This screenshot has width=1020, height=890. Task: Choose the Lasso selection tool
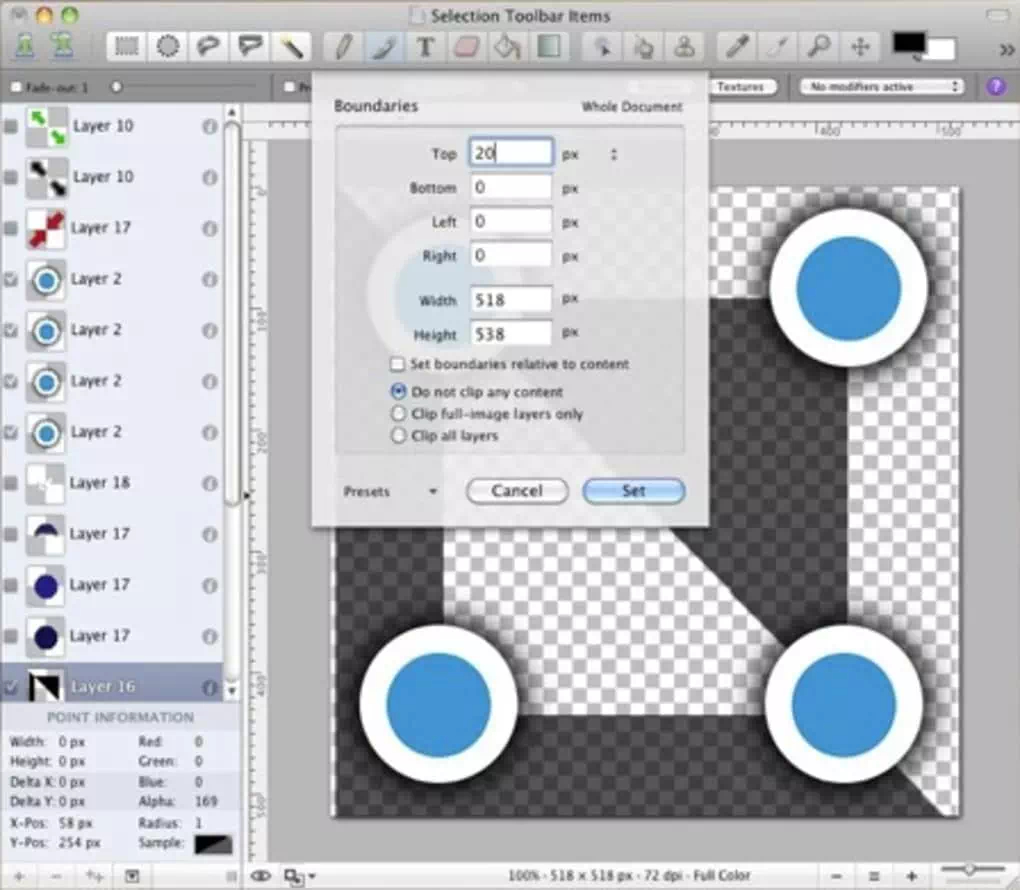pyautogui.click(x=209, y=47)
